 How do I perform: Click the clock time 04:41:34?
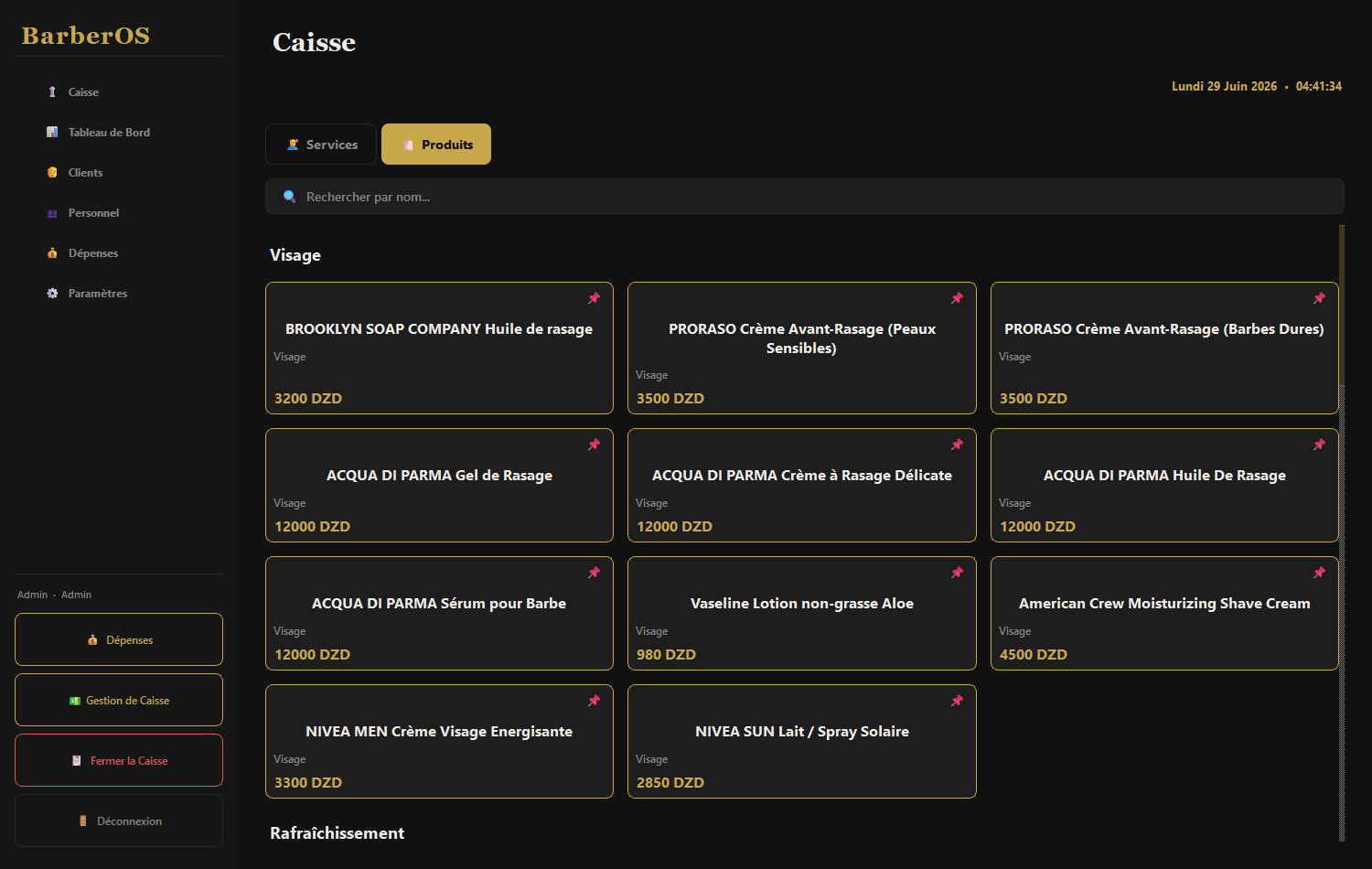pyautogui.click(x=1319, y=86)
